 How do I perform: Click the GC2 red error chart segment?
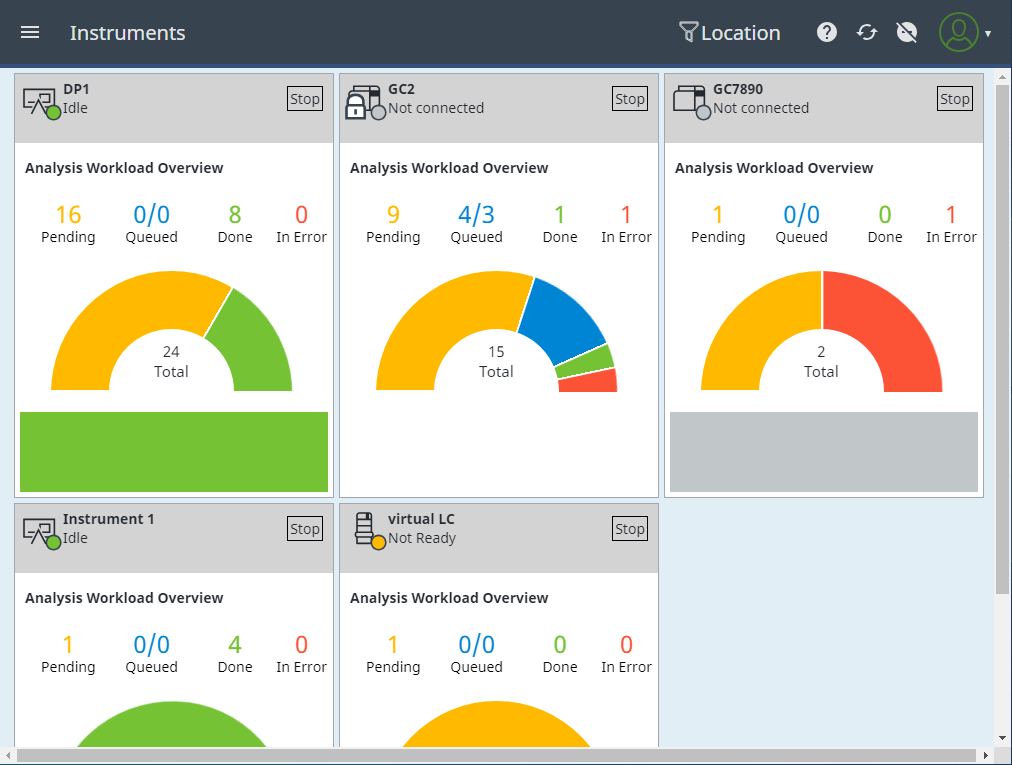click(x=589, y=382)
